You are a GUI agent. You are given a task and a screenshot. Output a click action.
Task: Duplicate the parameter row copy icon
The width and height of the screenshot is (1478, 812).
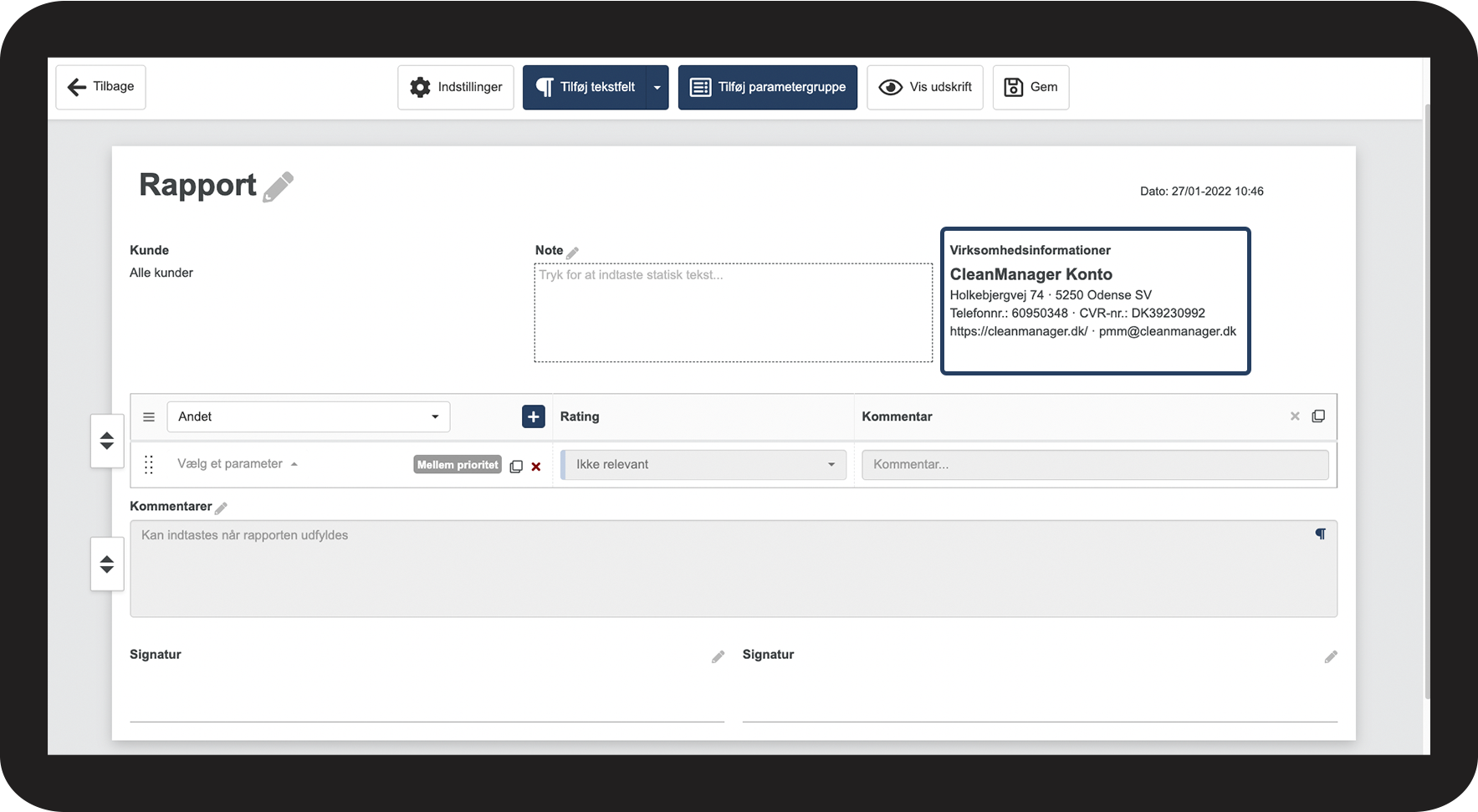[x=516, y=467]
